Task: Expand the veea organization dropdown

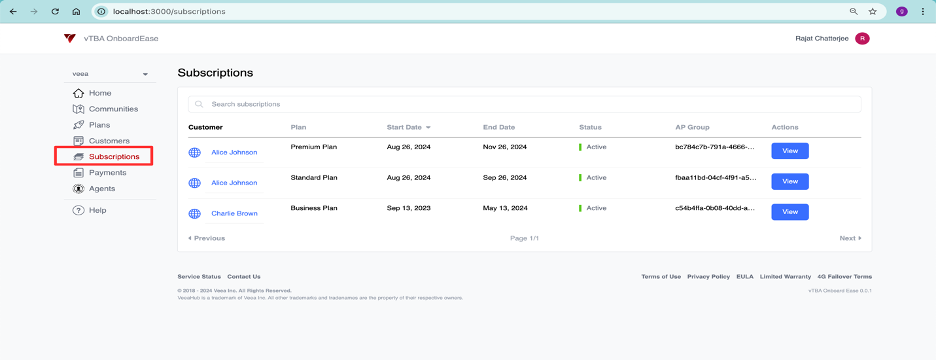Action: pos(110,74)
